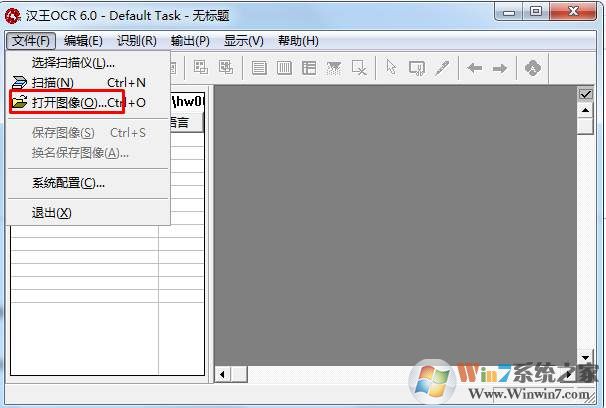Choose 打开图像(O)... menu entry
The width and height of the screenshot is (606, 408).
pos(89,102)
